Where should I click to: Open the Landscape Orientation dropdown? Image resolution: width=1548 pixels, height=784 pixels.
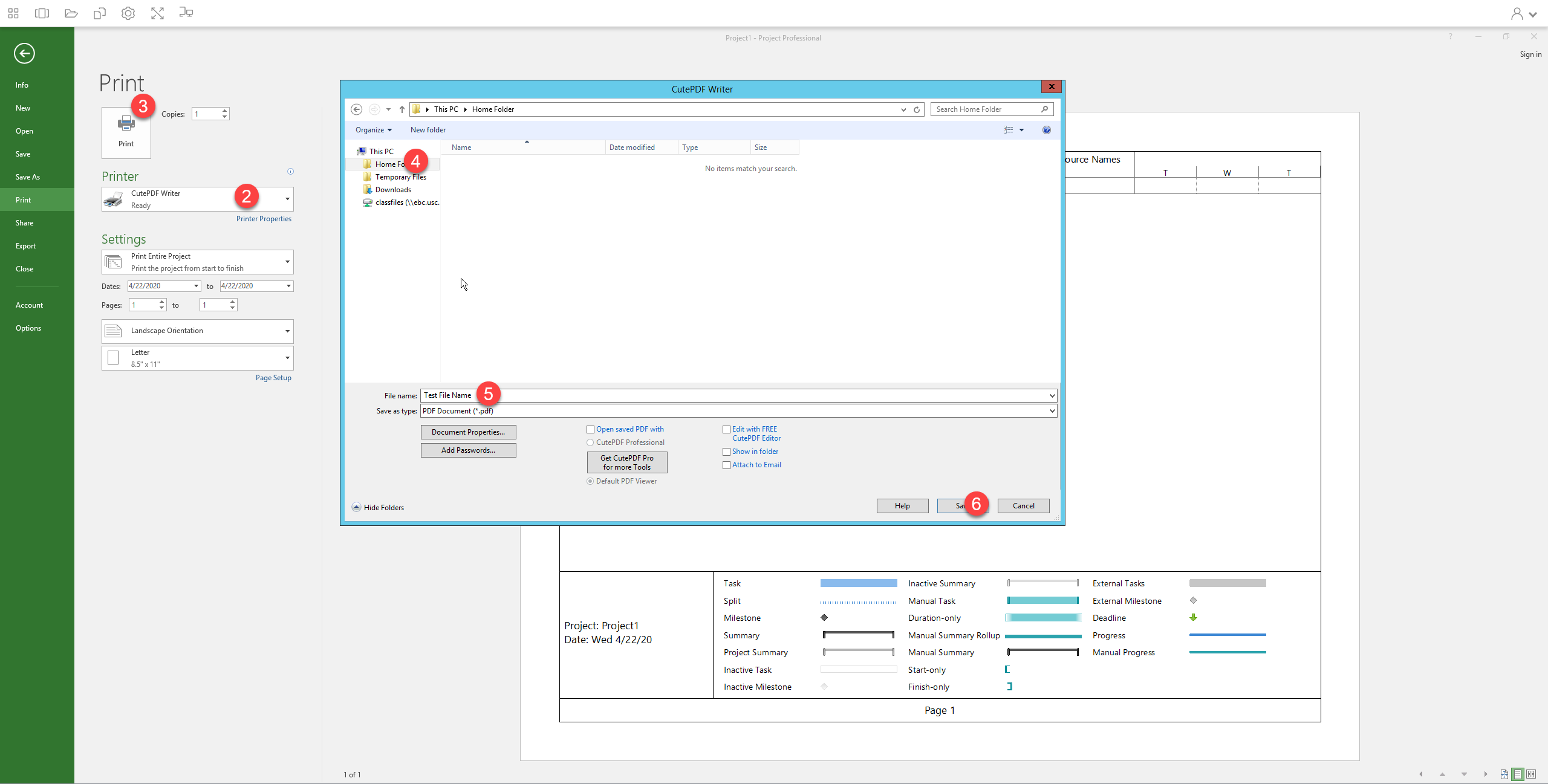coord(287,331)
